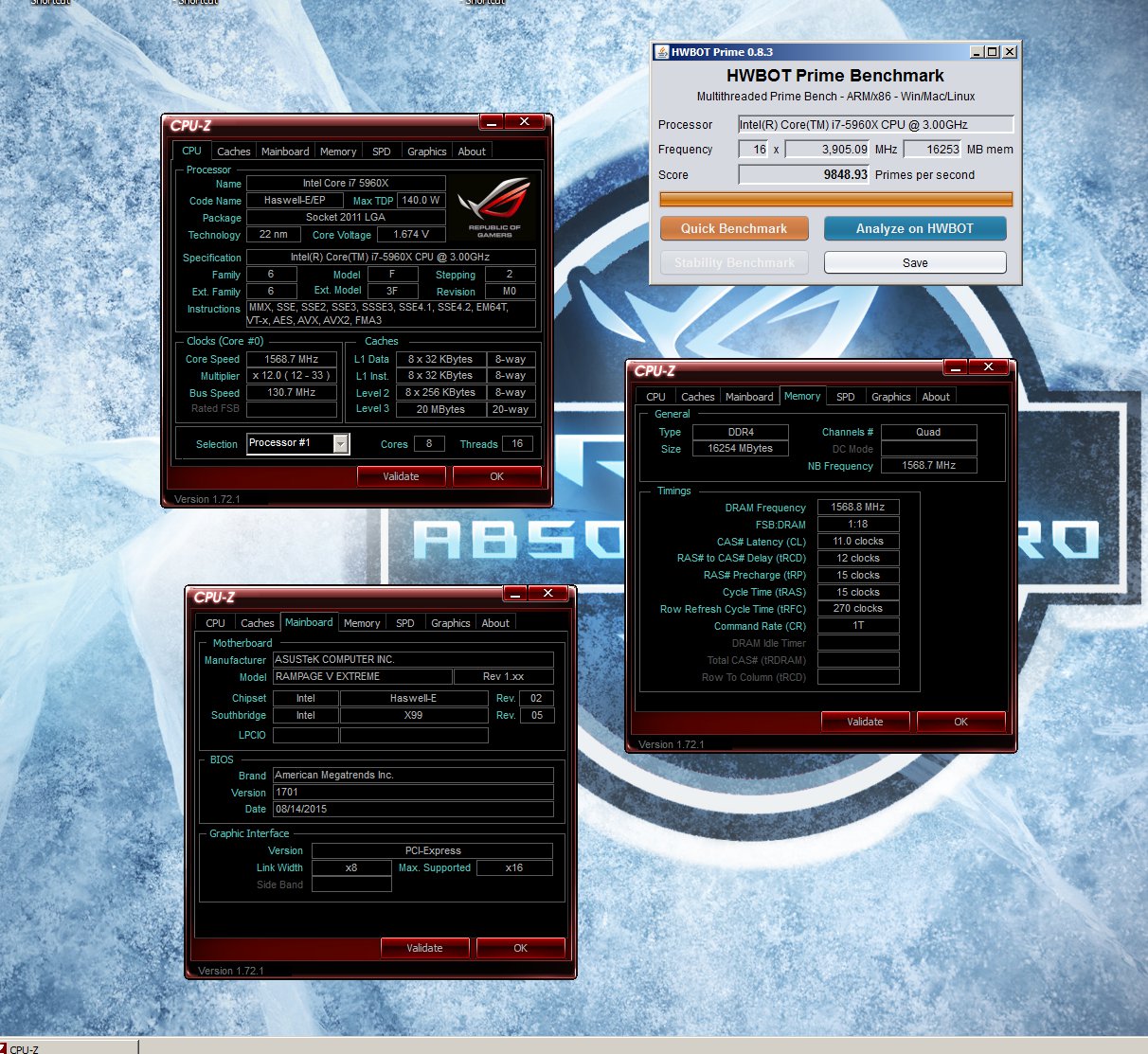The image size is (1148, 1054).
Task: Click Analyze on HWBOT button
Action: pos(915,228)
